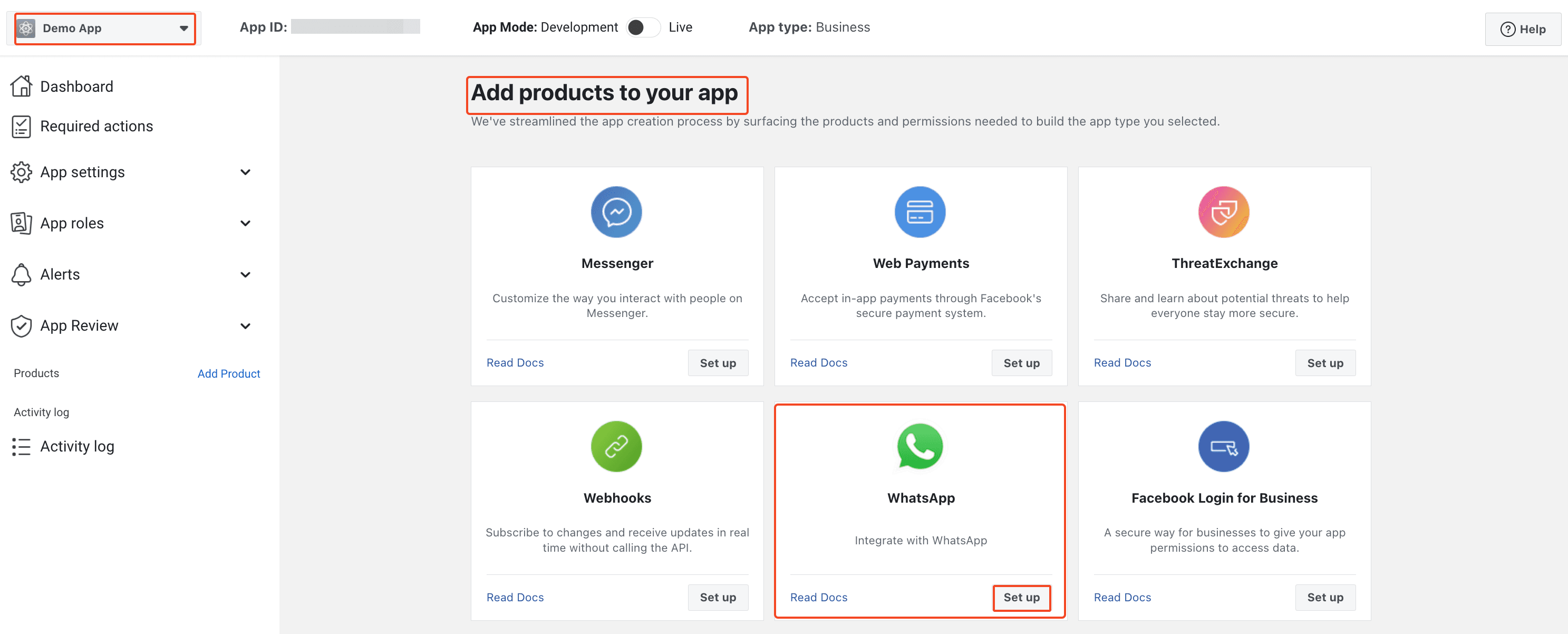Open Read Docs for Facebook Login for Business

tap(1122, 598)
